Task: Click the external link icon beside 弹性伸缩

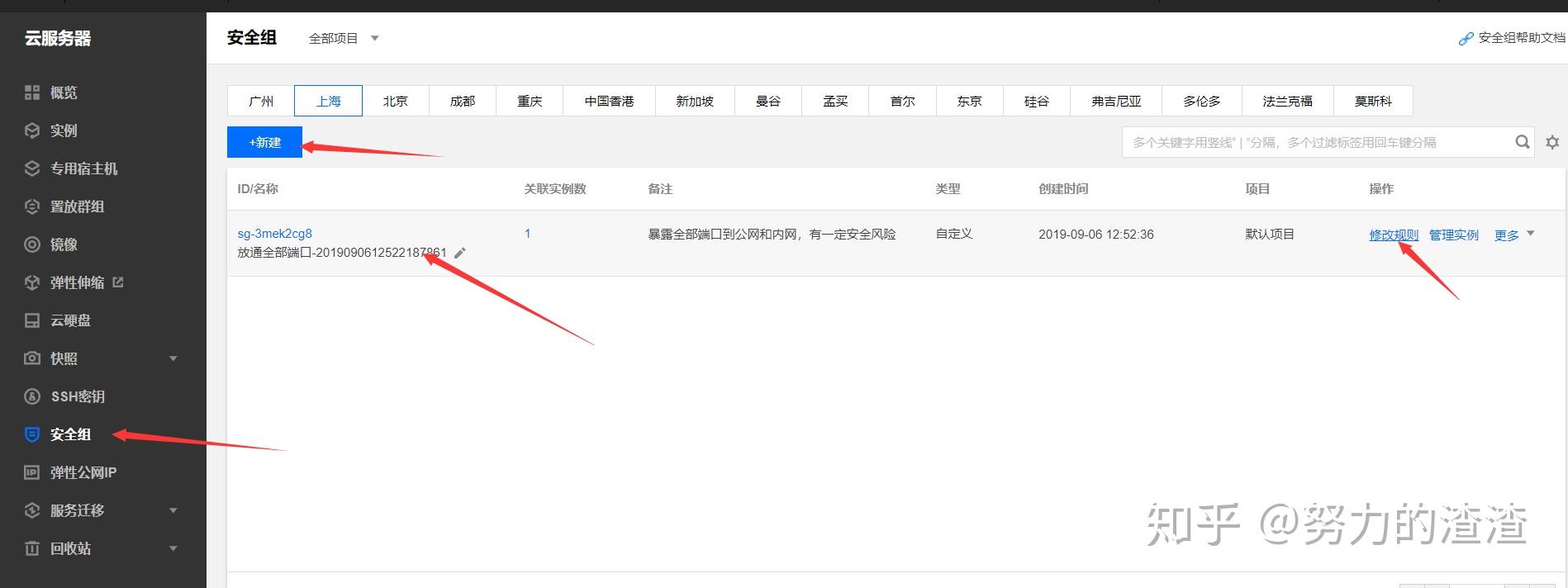Action: pyautogui.click(x=118, y=282)
